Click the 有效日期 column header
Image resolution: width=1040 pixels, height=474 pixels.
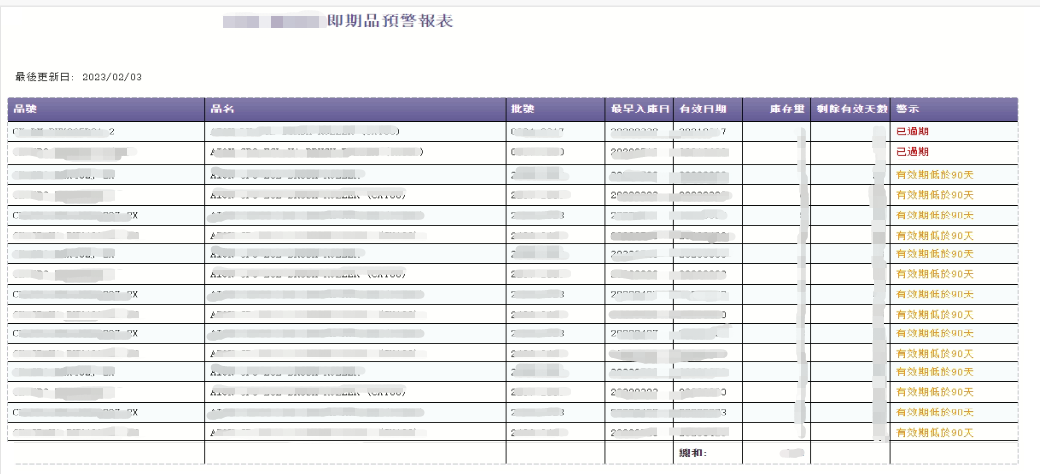pos(702,108)
